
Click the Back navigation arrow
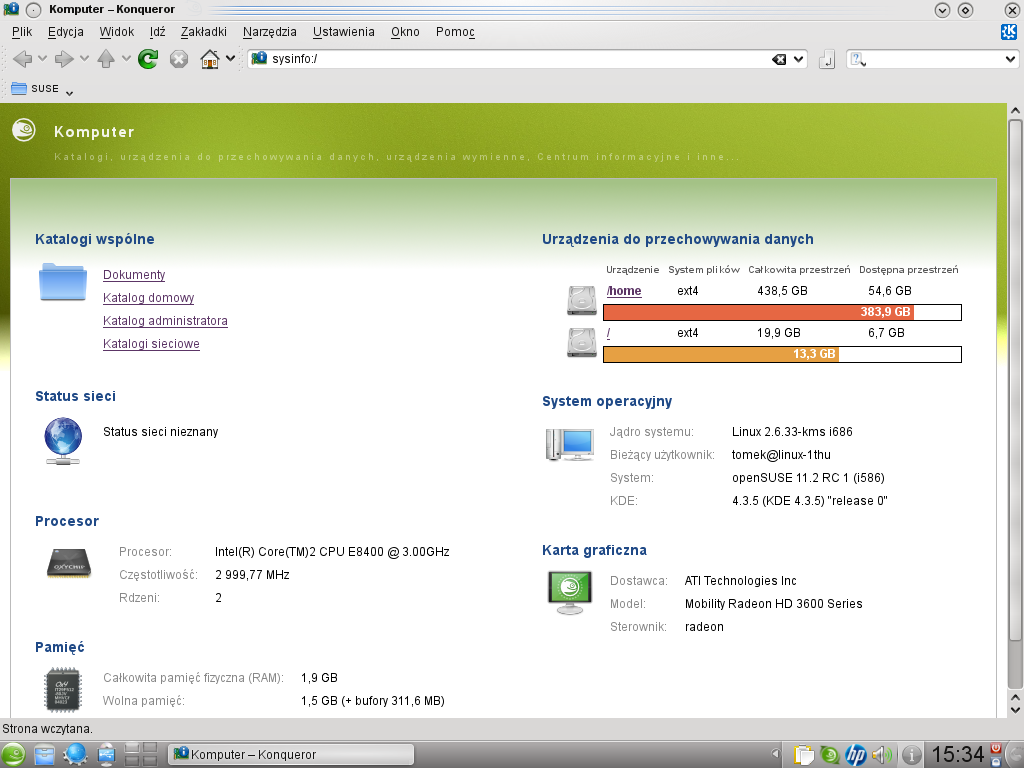23,59
